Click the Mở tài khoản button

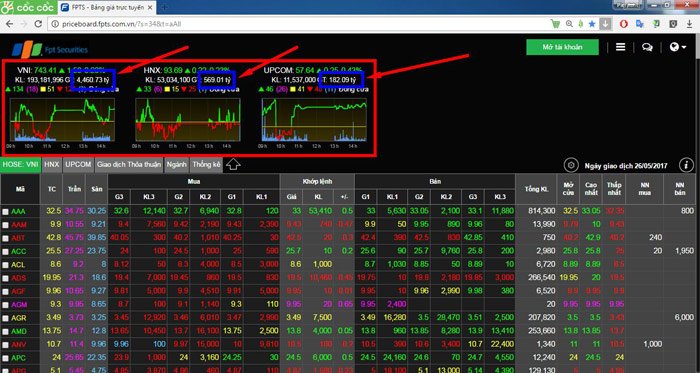[x=562, y=47]
